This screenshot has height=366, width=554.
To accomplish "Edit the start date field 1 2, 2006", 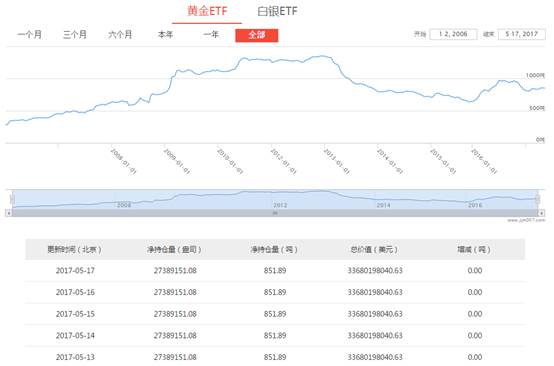I will [453, 34].
